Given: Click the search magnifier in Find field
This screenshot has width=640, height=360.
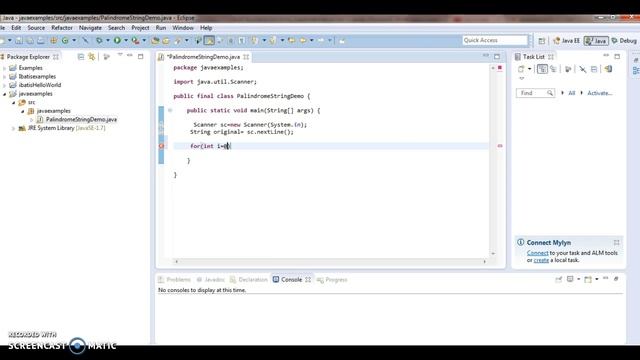Looking at the screenshot, I should 550,93.
